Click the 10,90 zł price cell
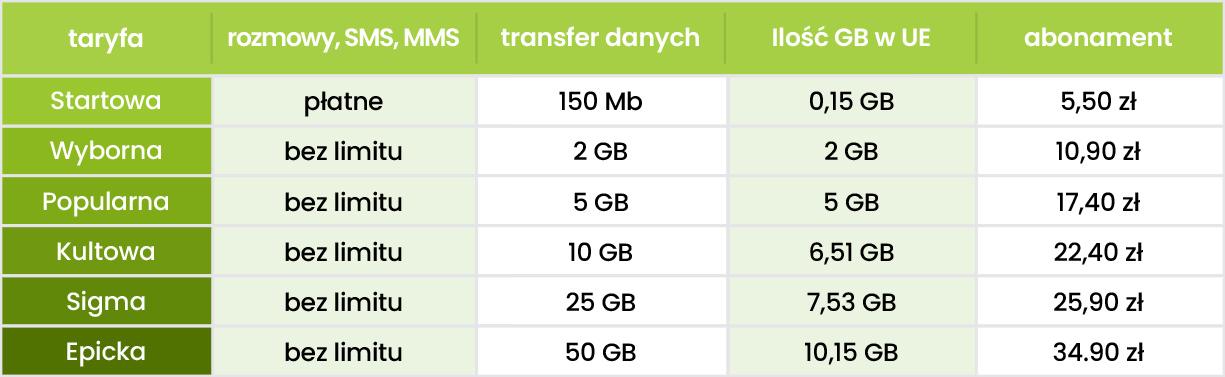 tap(1098, 152)
